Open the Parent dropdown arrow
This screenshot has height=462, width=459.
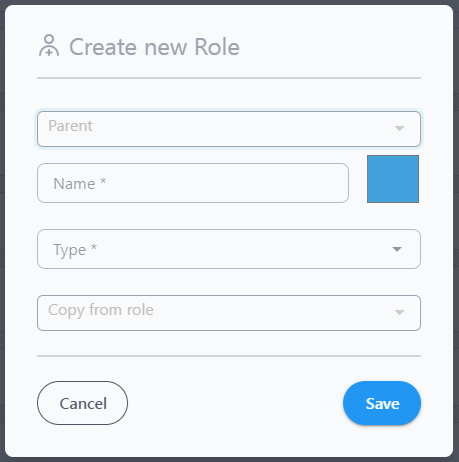pyautogui.click(x=399, y=128)
